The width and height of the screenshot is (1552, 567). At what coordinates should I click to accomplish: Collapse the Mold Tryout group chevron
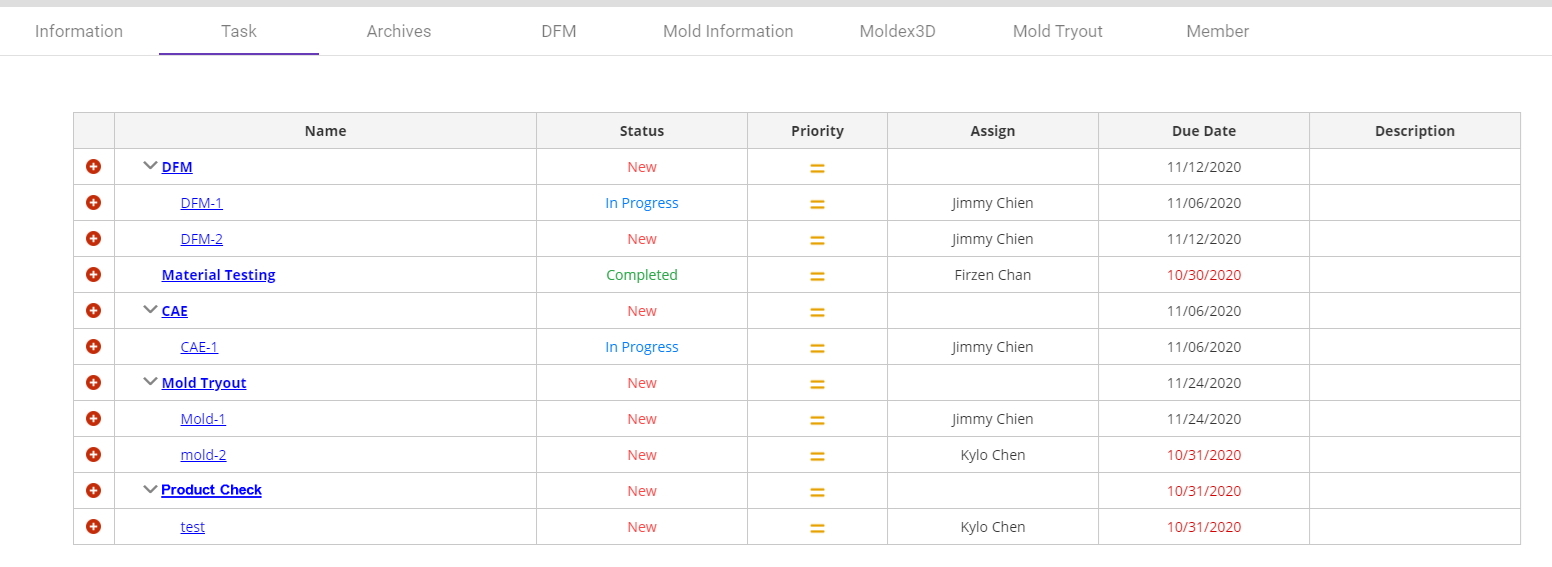[151, 382]
